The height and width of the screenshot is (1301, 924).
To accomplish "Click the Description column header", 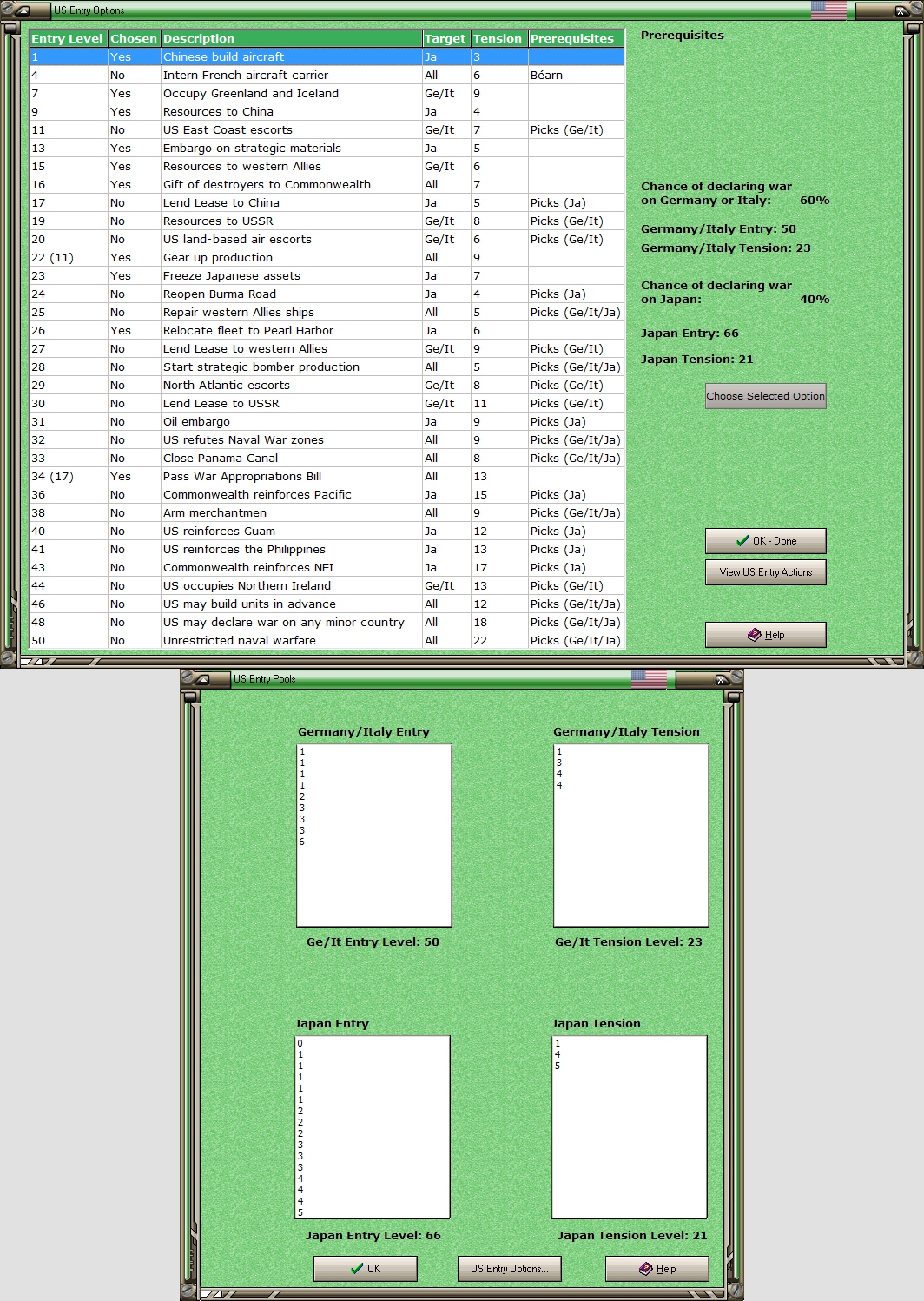I will [291, 38].
